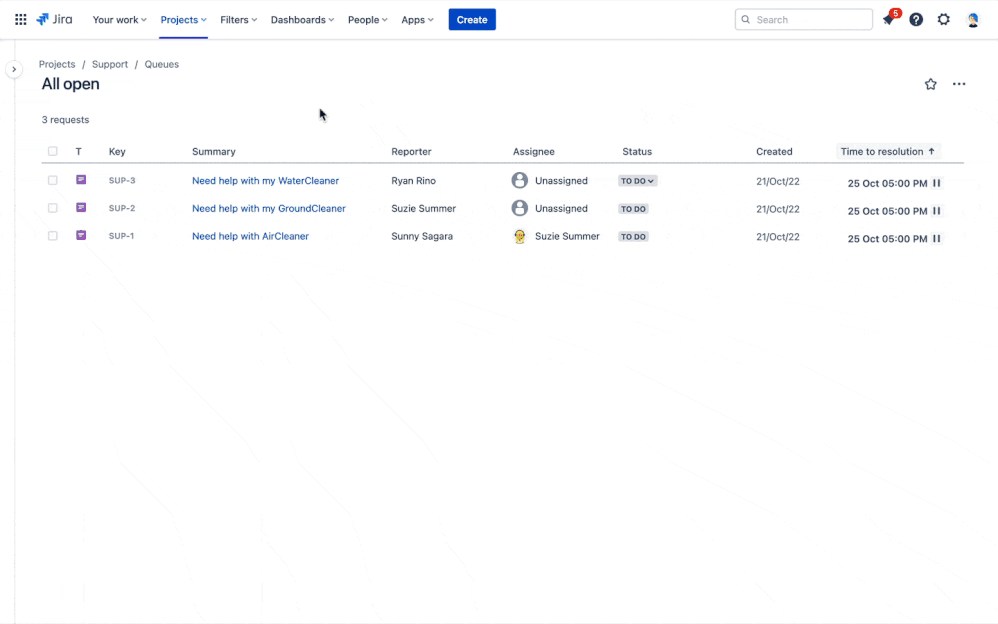Click the Create button
This screenshot has width=998, height=624.
click(472, 20)
